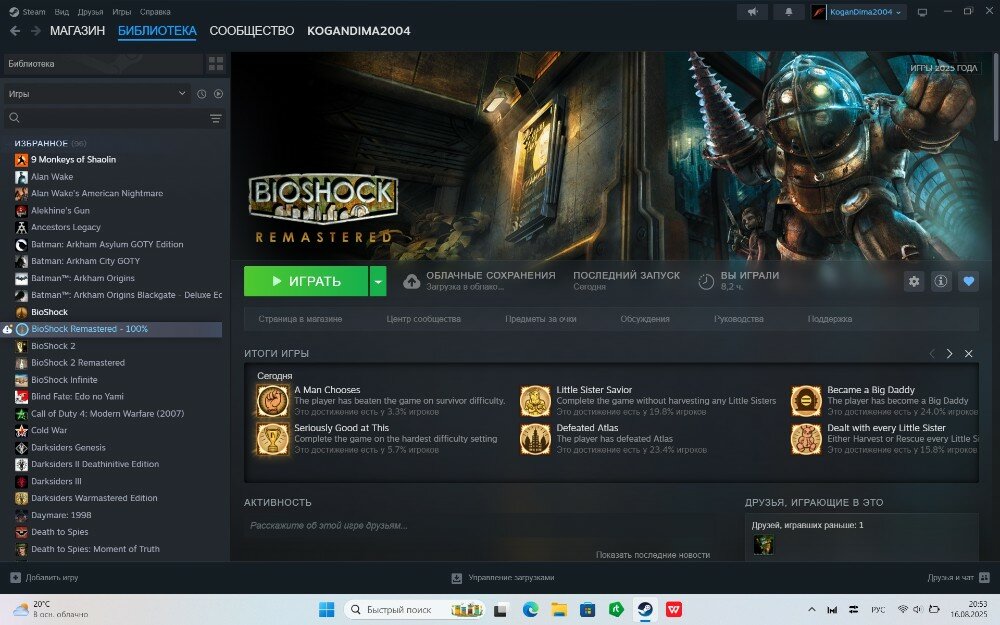Open the notifications bell icon

789,11
